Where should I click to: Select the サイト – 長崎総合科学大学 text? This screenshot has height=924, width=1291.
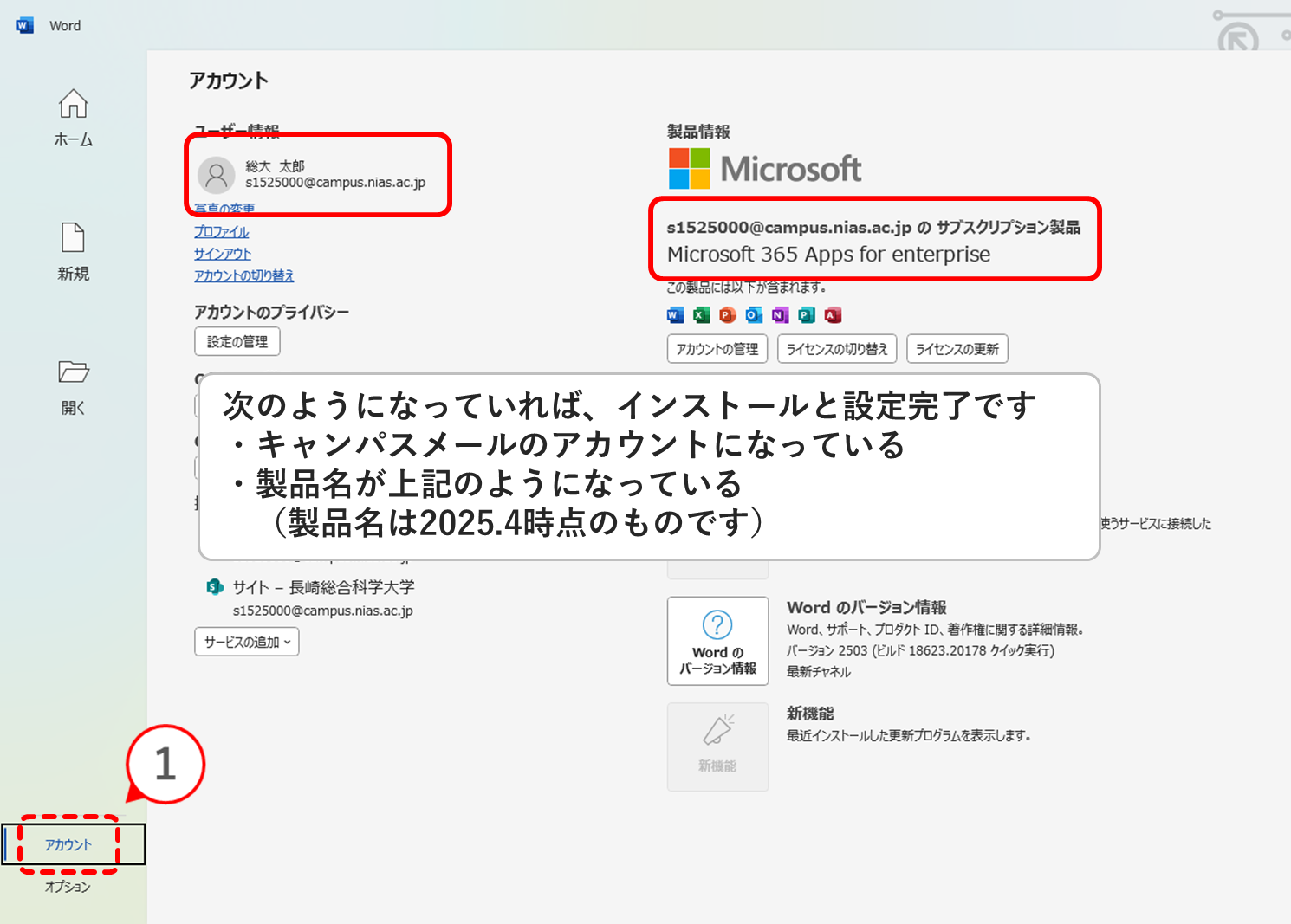tap(323, 587)
